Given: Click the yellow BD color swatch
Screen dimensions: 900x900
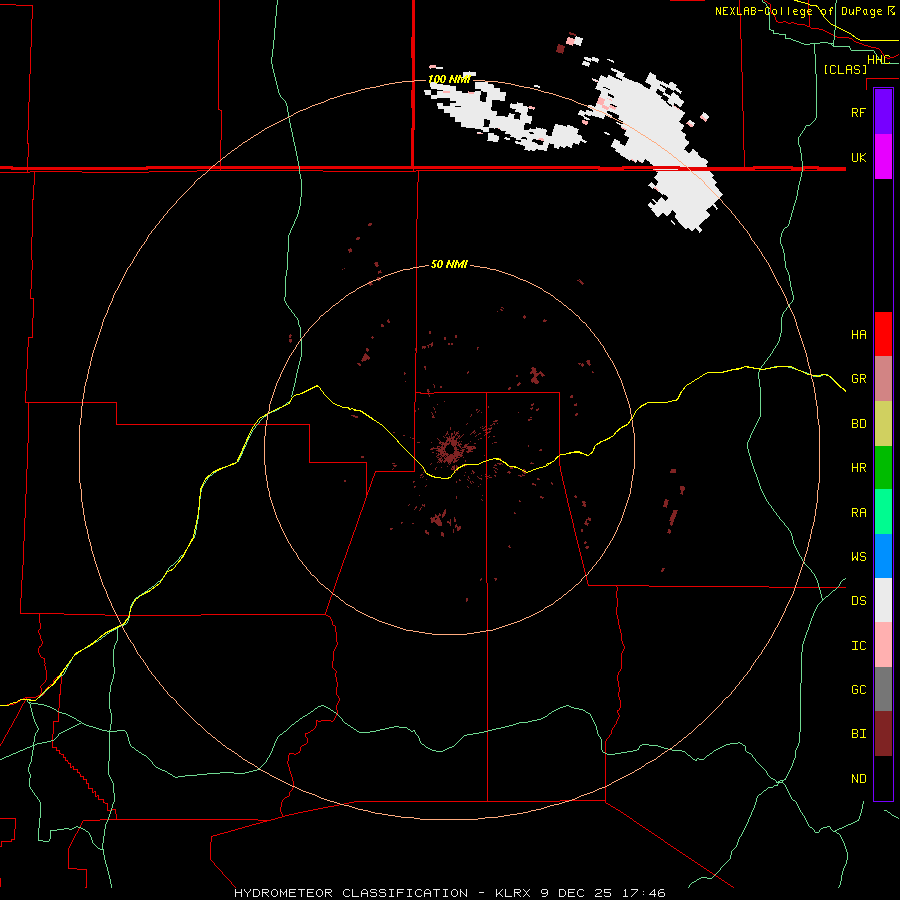Looking at the screenshot, I should coord(883,423).
